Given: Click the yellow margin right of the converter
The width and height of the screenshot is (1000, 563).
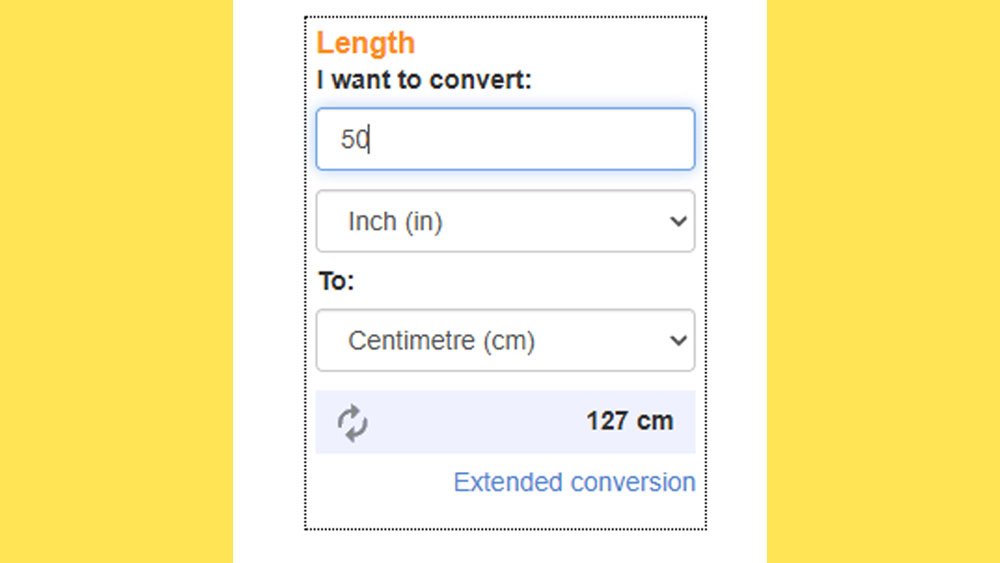Looking at the screenshot, I should [883, 281].
